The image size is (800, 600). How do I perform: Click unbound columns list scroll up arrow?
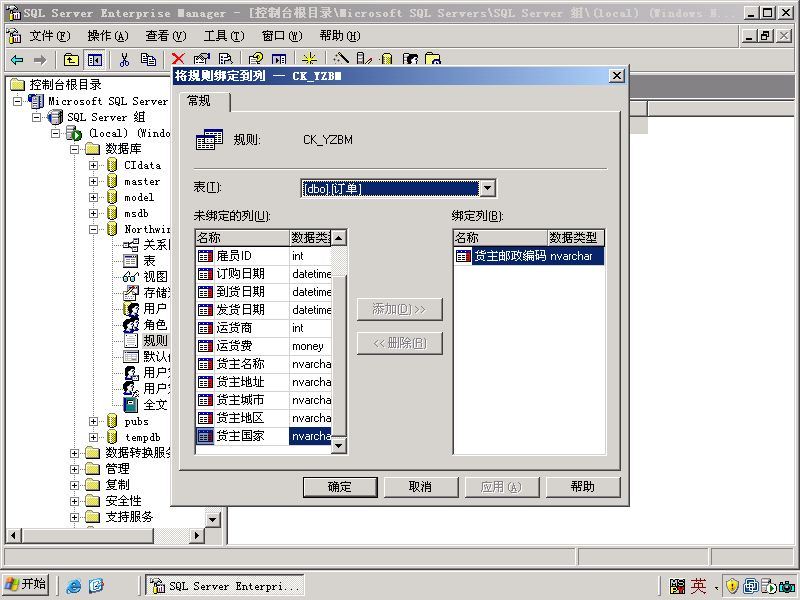click(x=339, y=238)
